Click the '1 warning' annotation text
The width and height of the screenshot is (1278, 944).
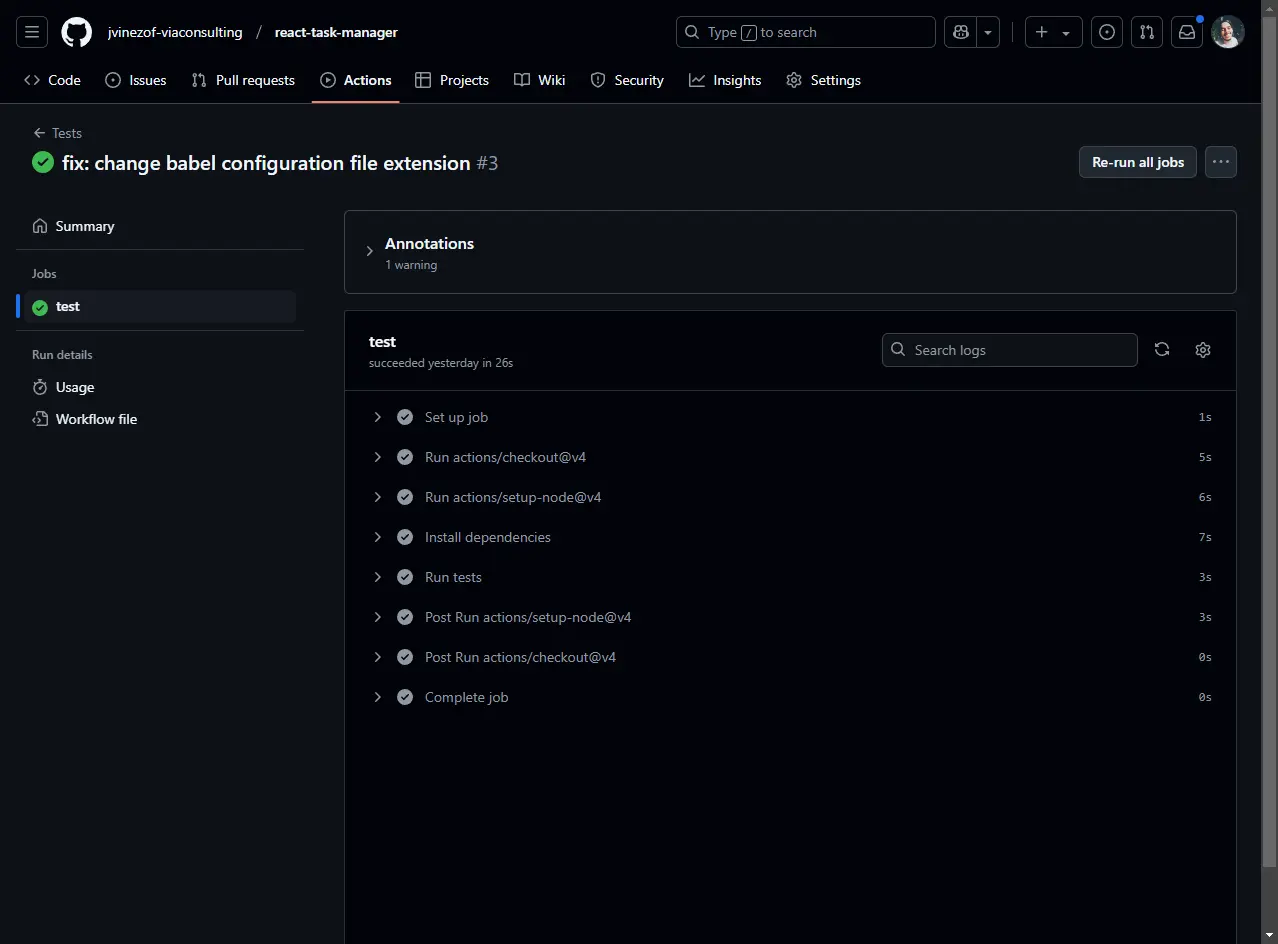pos(411,265)
